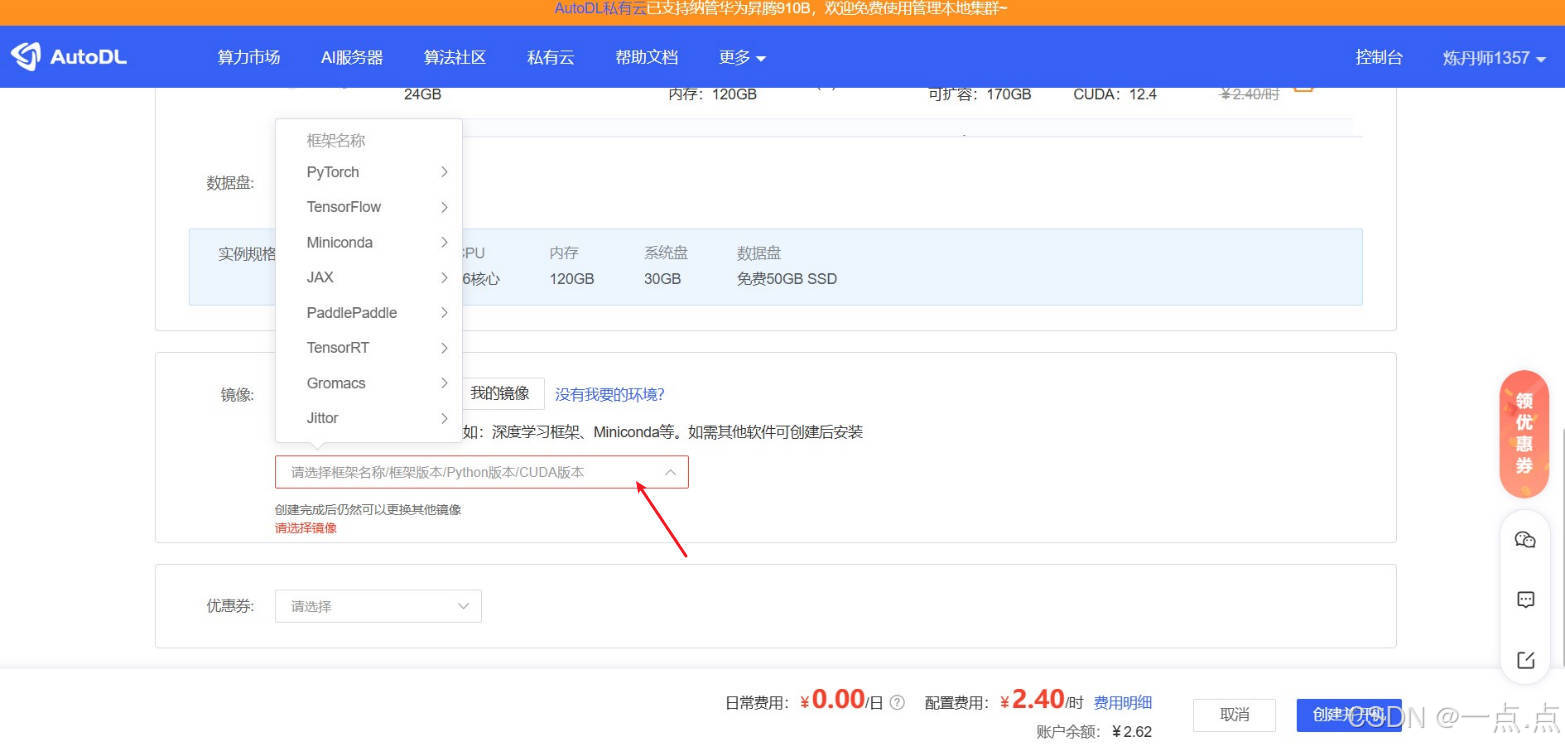Expand the JAX framework submenu
The width and height of the screenshot is (1565, 745).
click(369, 277)
